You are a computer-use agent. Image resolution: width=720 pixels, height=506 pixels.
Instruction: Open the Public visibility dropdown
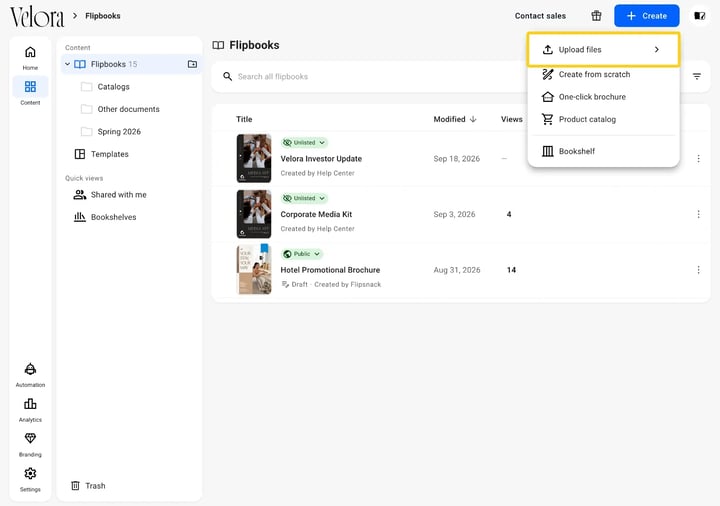point(302,253)
